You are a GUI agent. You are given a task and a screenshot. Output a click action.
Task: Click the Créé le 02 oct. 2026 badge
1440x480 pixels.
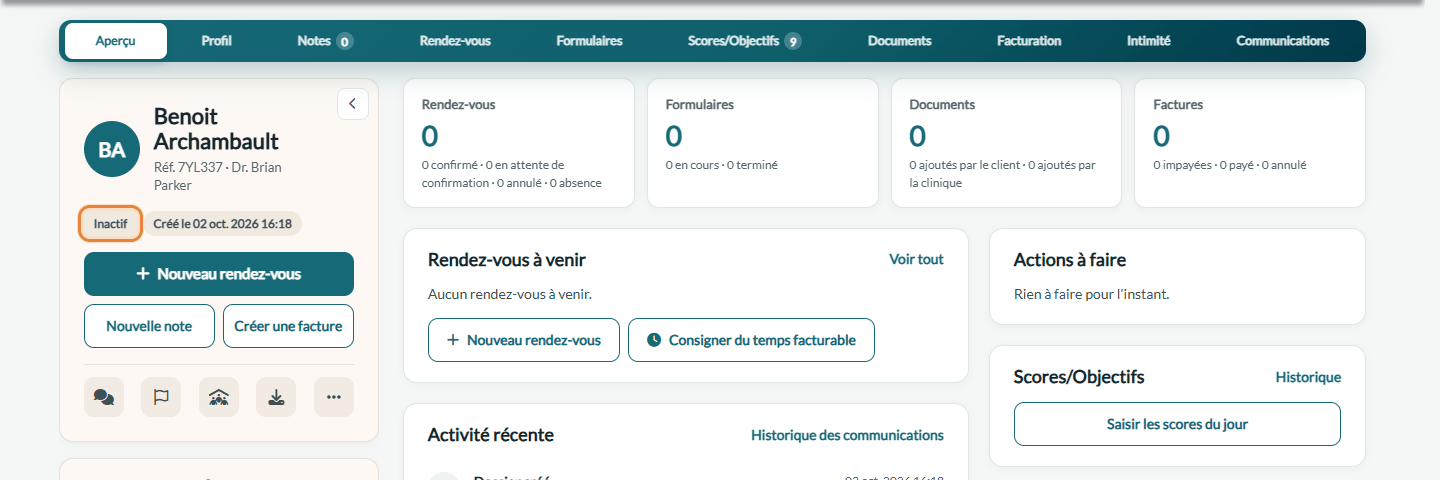tap(222, 223)
